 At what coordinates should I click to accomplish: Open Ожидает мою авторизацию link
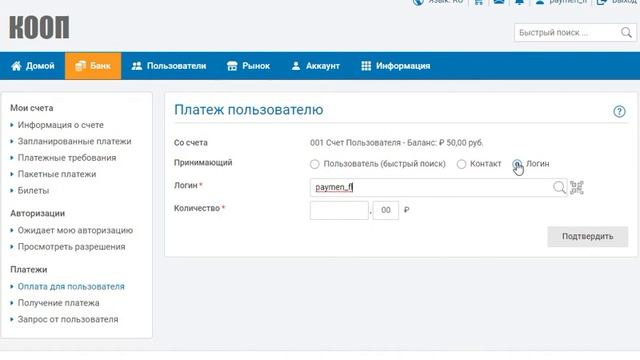point(75,230)
